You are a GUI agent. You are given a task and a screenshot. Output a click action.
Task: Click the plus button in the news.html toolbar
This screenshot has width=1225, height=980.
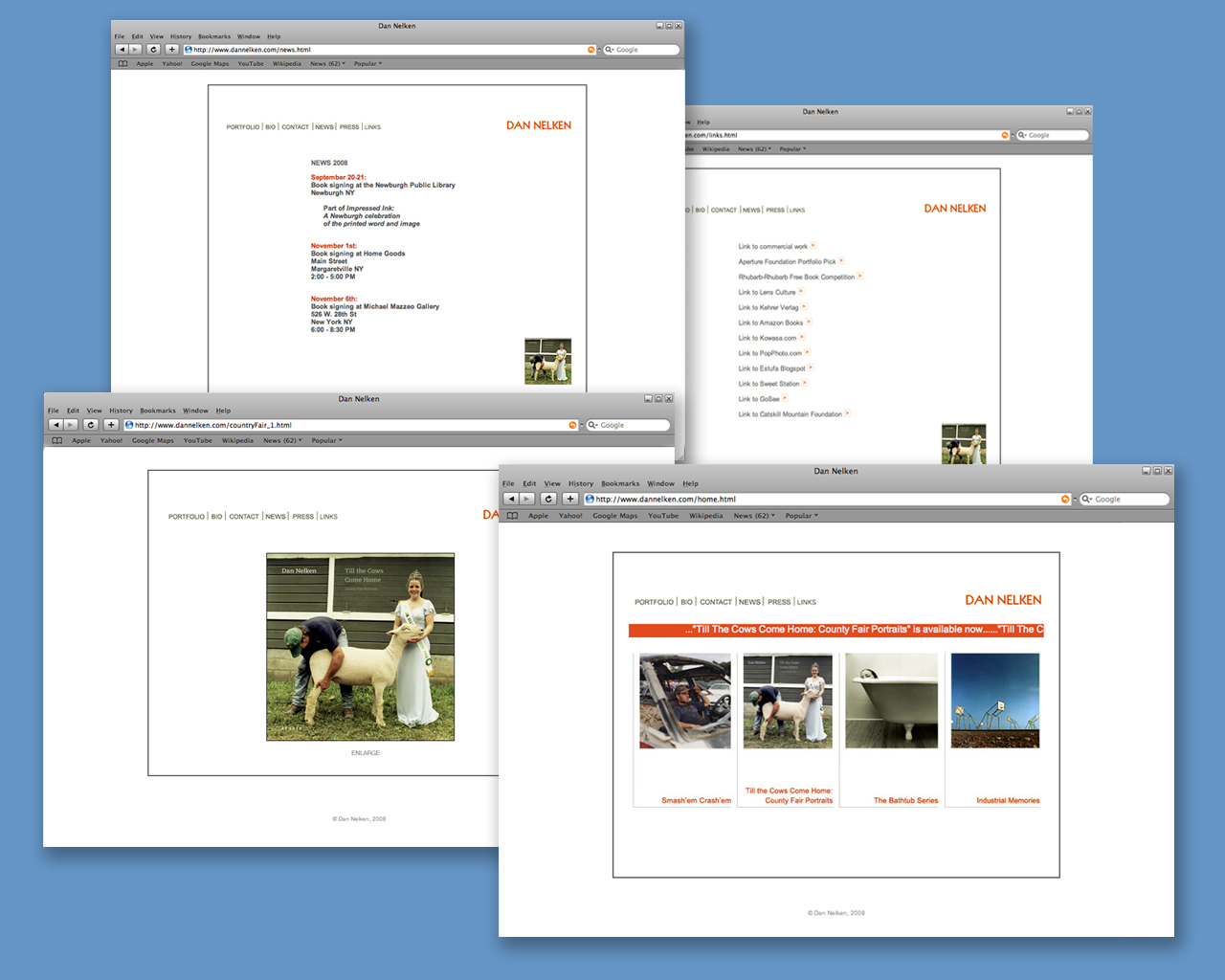tap(171, 50)
